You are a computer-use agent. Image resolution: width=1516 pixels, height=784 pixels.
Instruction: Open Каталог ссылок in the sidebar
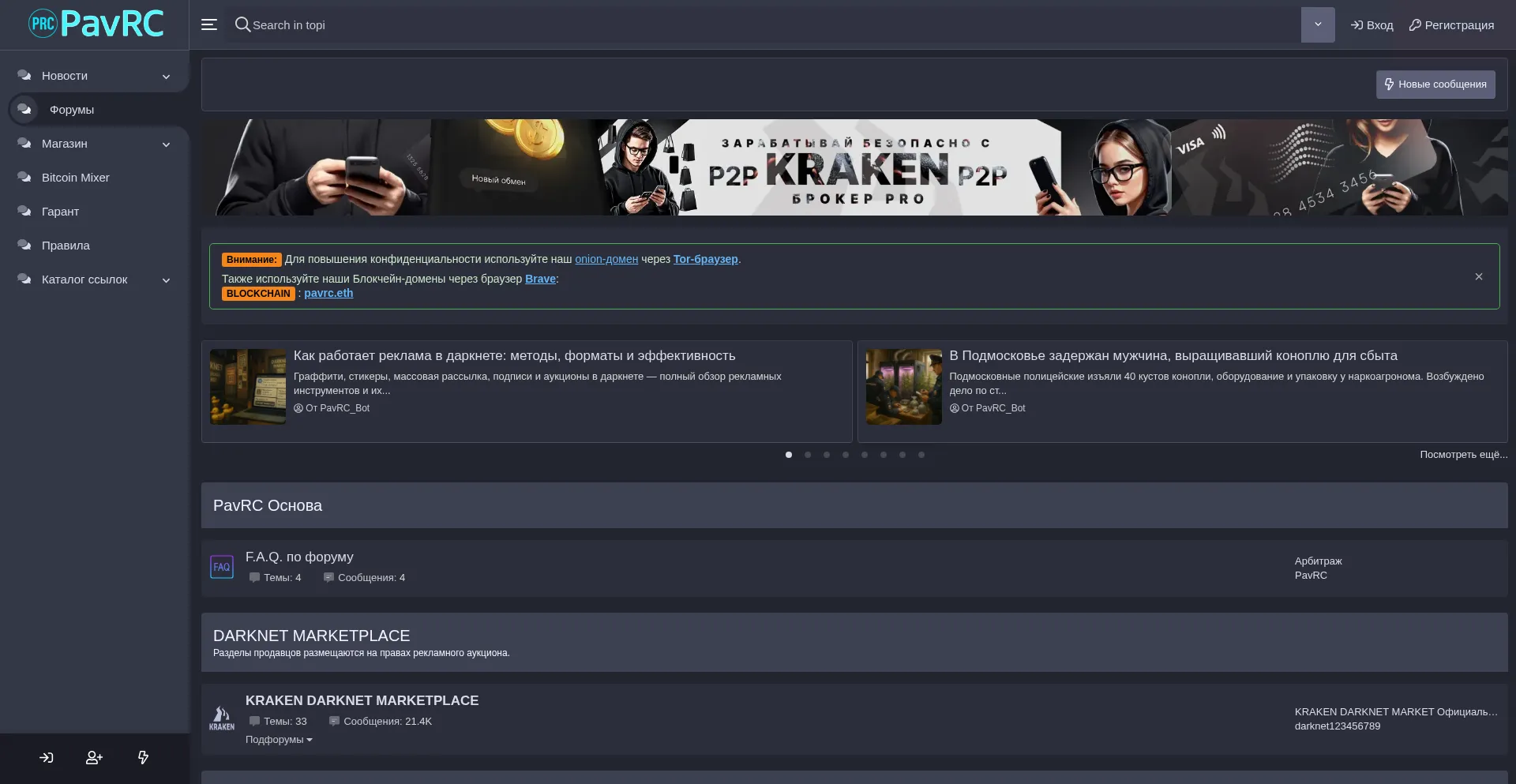84,279
